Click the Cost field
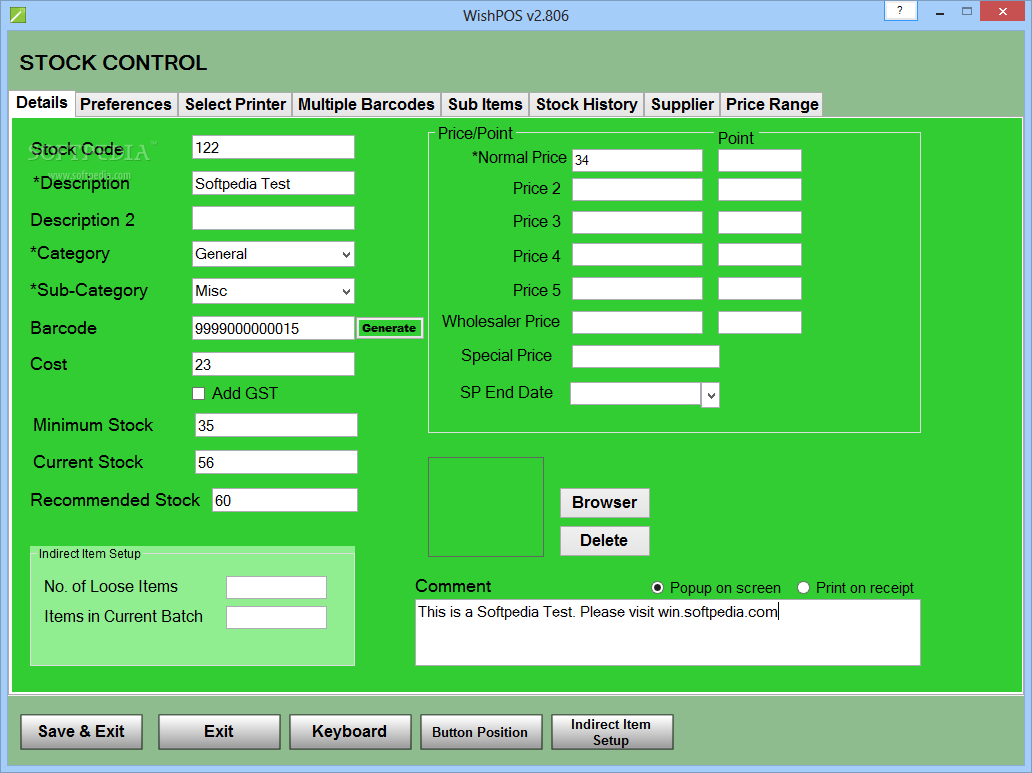This screenshot has width=1032, height=773. pyautogui.click(x=273, y=364)
